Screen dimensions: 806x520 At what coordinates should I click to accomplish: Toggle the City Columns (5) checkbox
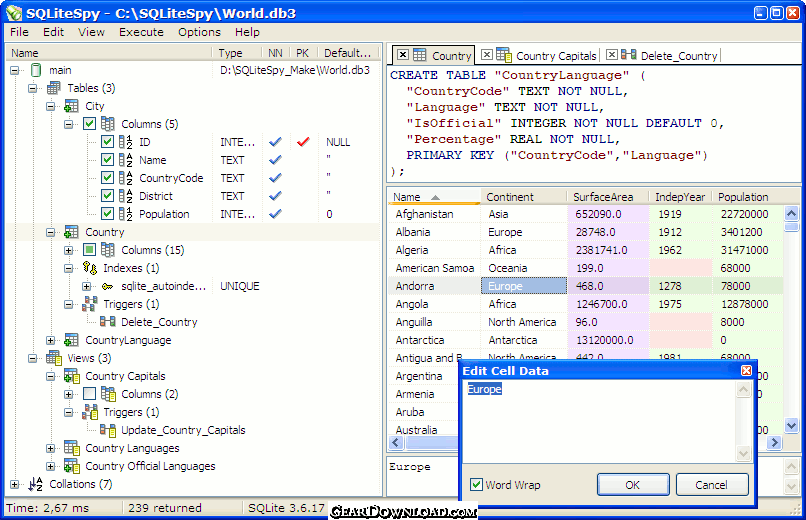[x=89, y=124]
